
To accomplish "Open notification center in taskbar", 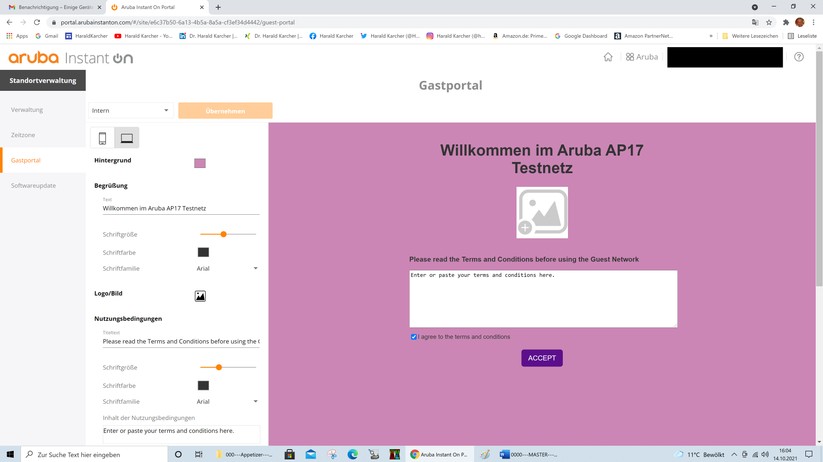I will click(x=809, y=454).
